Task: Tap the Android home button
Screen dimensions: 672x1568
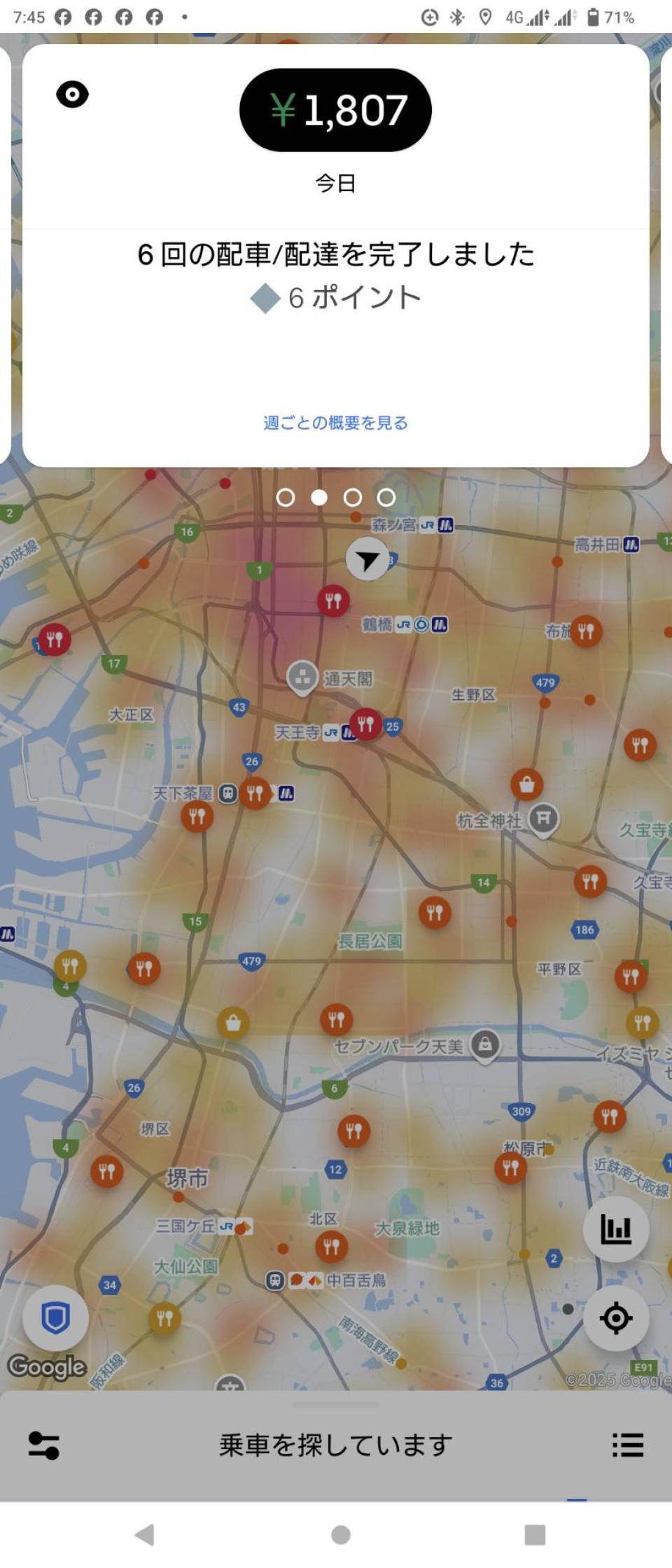Action: pos(341,1535)
